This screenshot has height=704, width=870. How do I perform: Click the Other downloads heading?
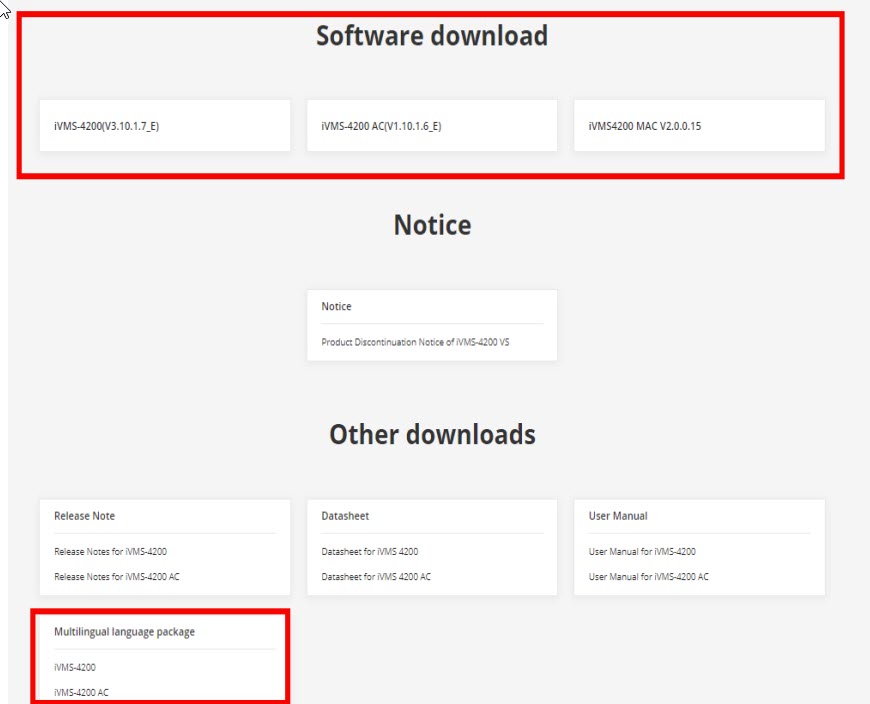coord(432,434)
